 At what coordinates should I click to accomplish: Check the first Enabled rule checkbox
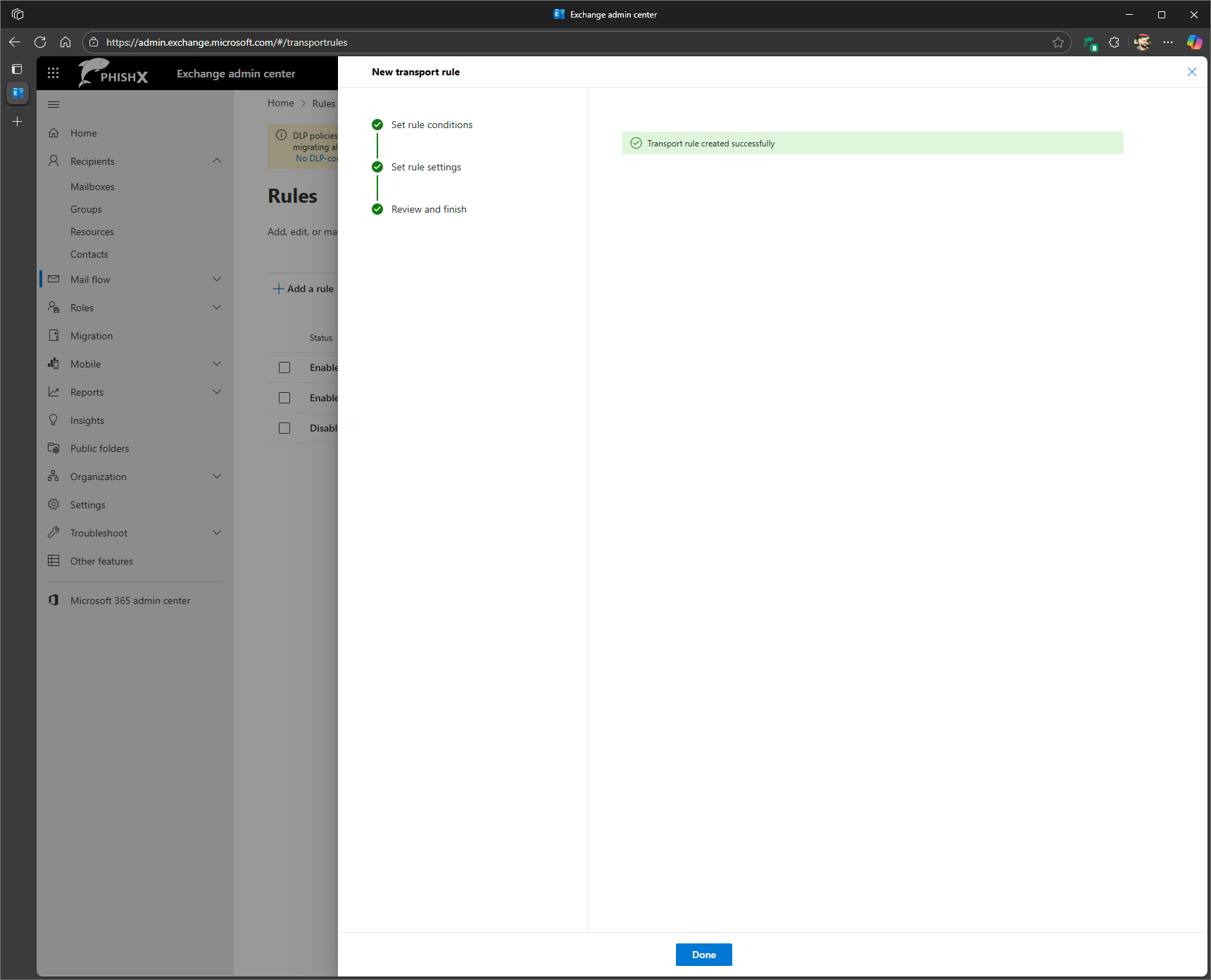click(x=284, y=367)
